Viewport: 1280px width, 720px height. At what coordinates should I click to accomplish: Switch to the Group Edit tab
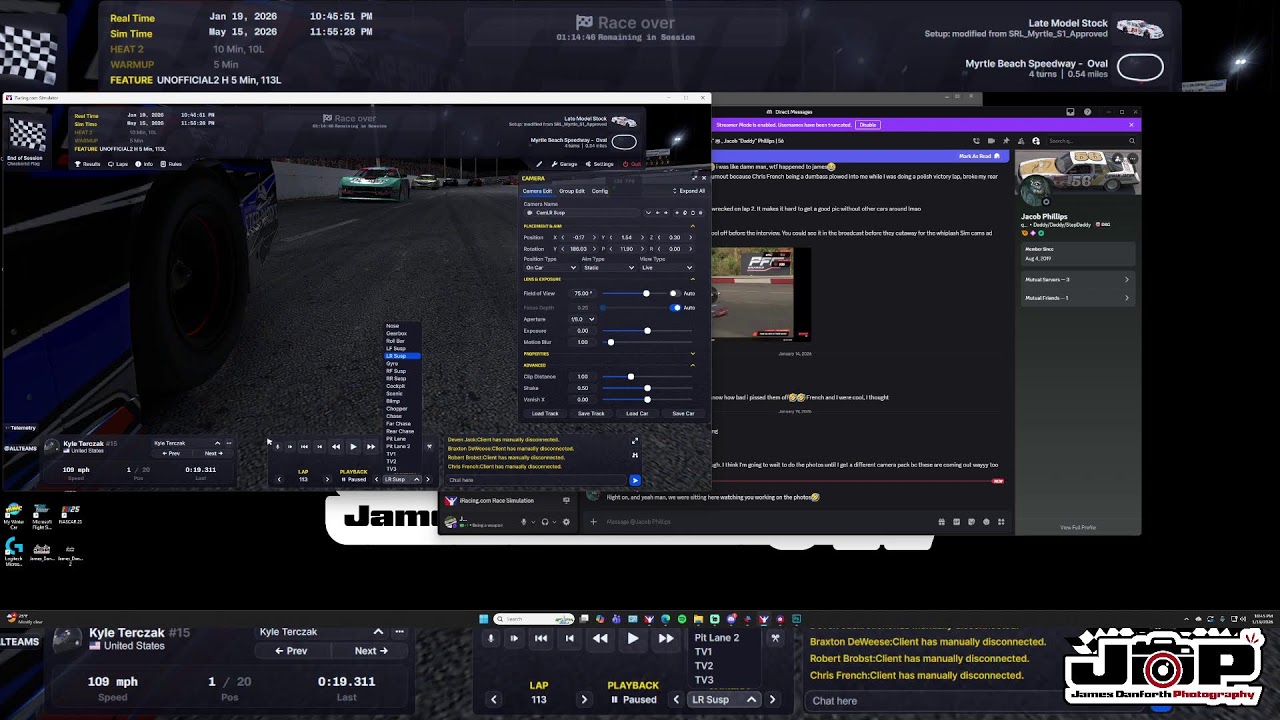pos(572,191)
